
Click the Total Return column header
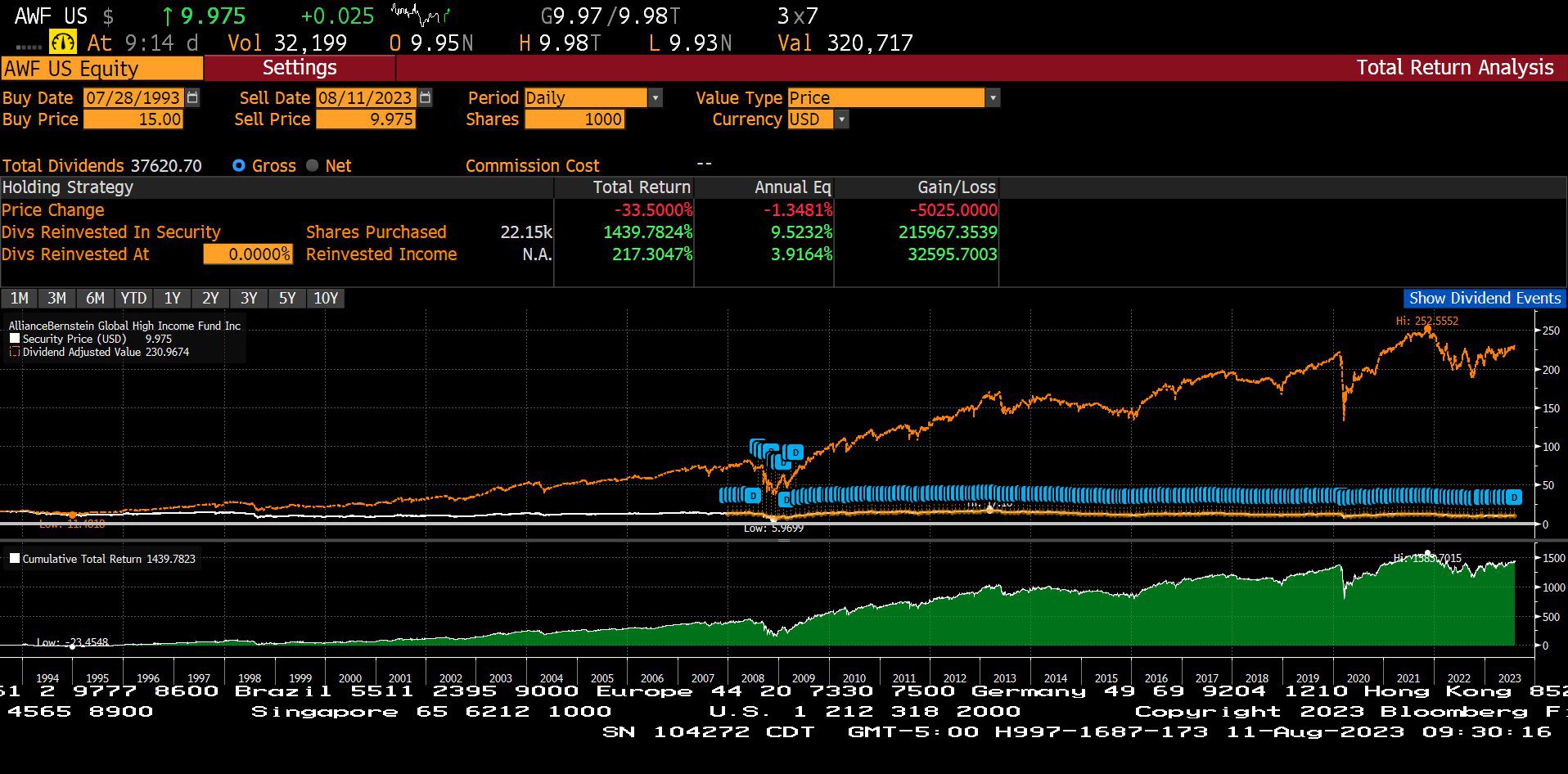pyautogui.click(x=642, y=187)
